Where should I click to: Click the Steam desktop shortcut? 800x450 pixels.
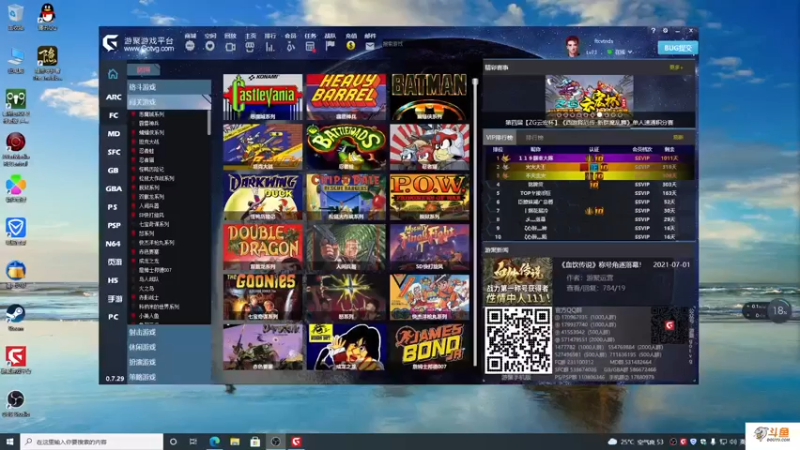click(16, 315)
